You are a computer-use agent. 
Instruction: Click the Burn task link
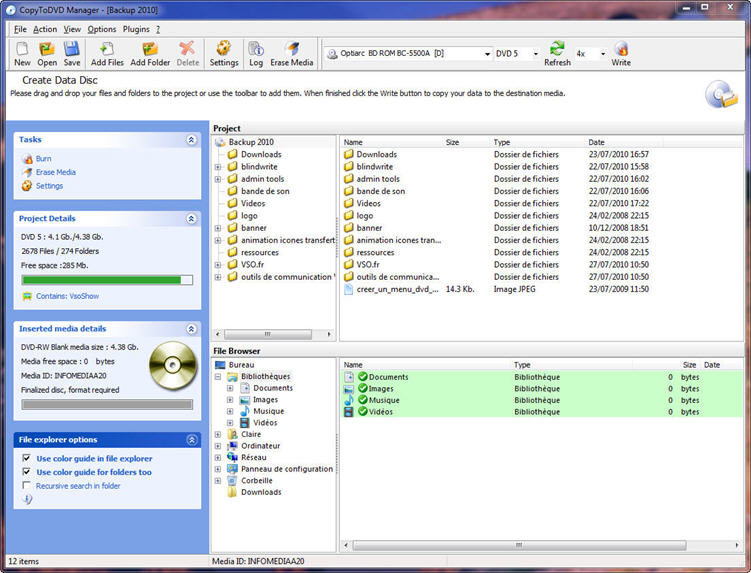[43, 159]
